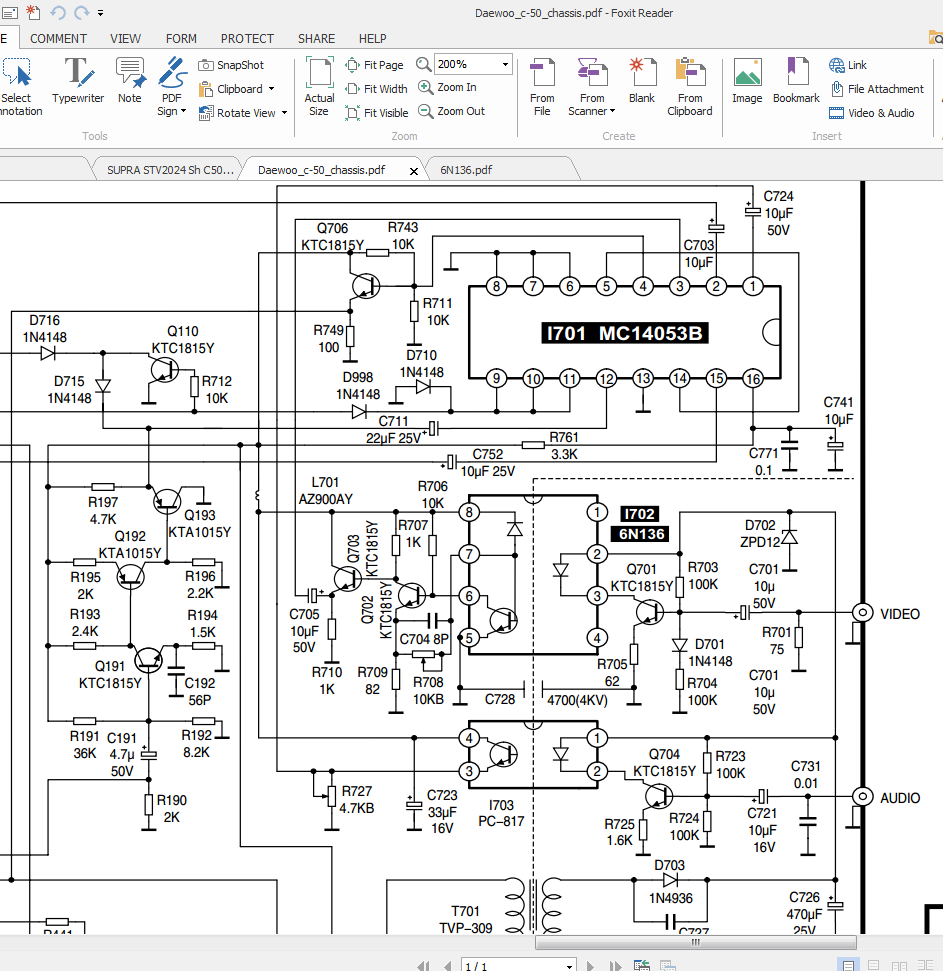The width and height of the screenshot is (943, 971).
Task: Open the FORM ribbon tab
Action: (181, 38)
